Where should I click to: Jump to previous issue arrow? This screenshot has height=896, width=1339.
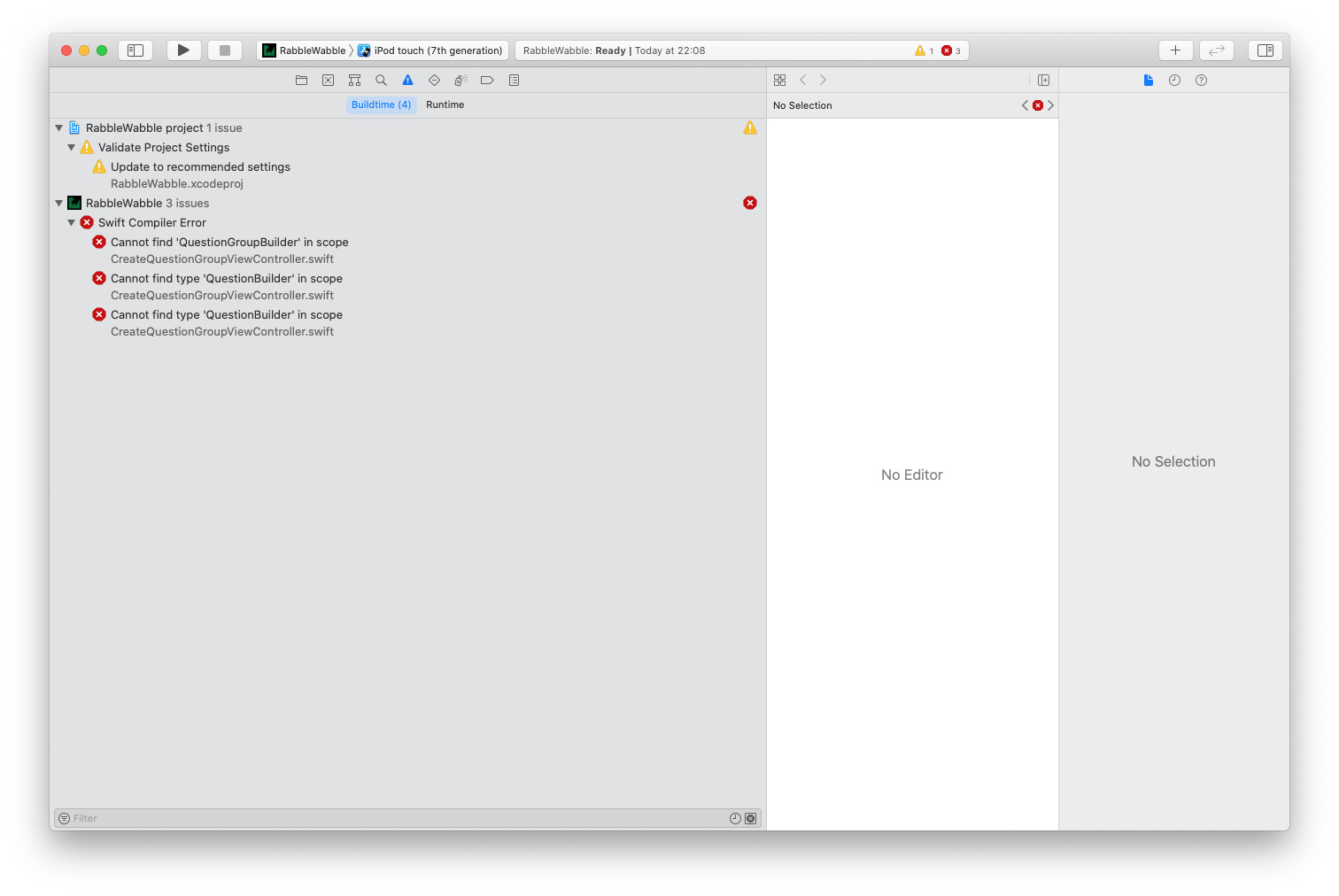point(1026,105)
